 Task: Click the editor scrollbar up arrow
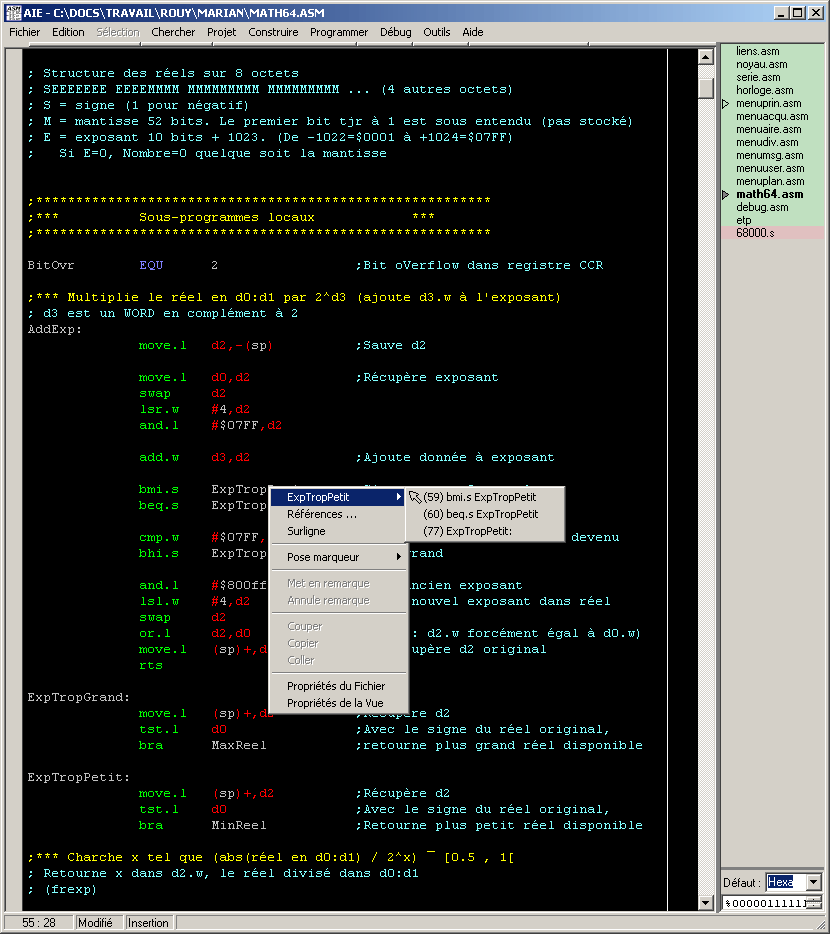tap(705, 57)
